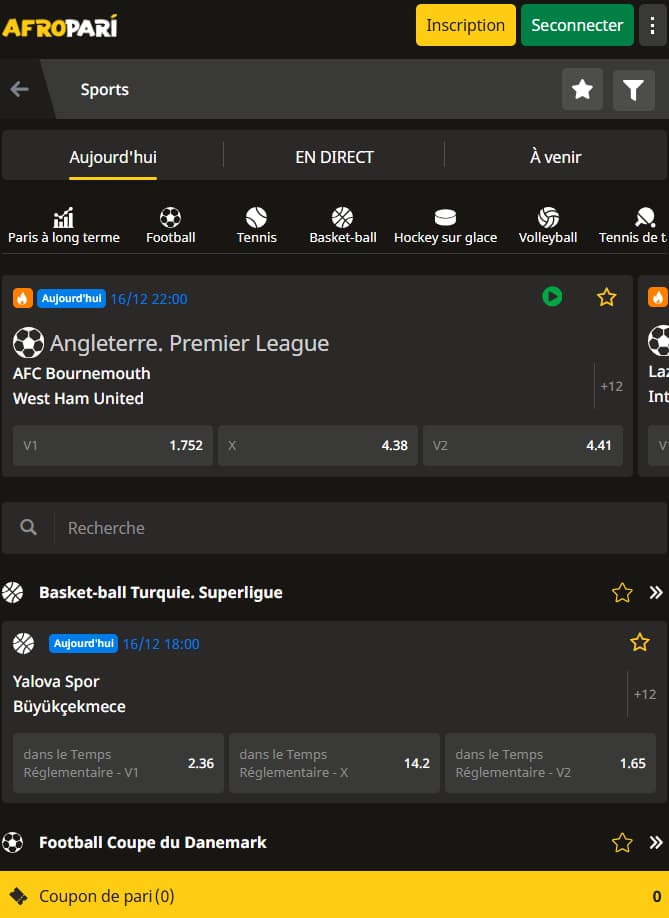
Task: Expand Football Coupe du Danemark section
Action: (x=656, y=842)
